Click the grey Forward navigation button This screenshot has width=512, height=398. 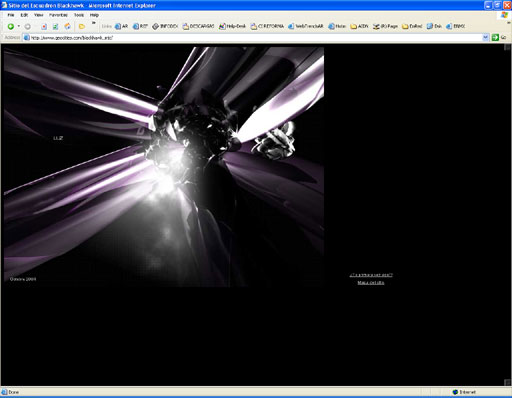point(28,26)
